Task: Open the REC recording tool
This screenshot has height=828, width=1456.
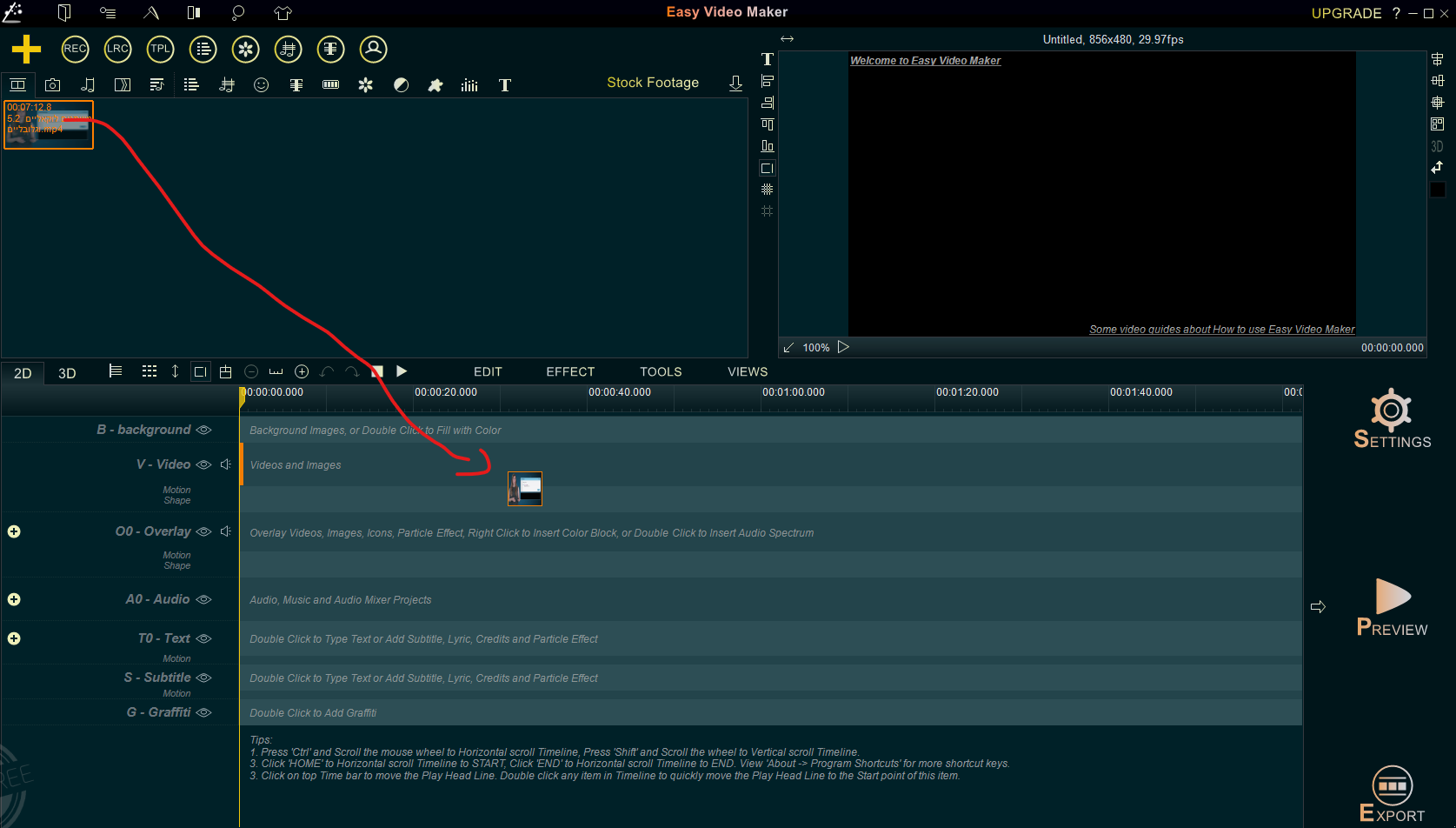Action: [75, 49]
